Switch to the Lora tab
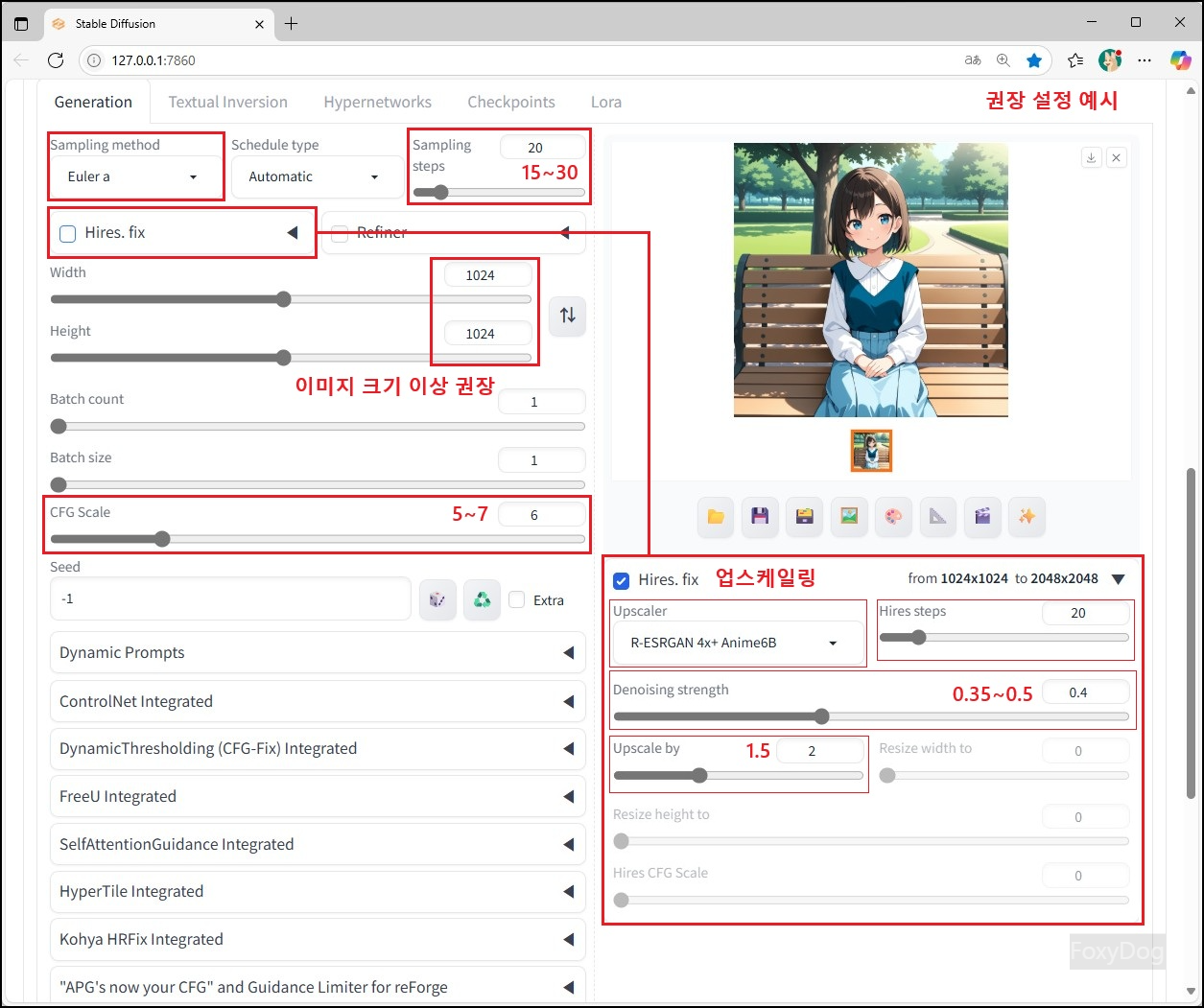This screenshot has width=1204, height=1008. [x=606, y=102]
